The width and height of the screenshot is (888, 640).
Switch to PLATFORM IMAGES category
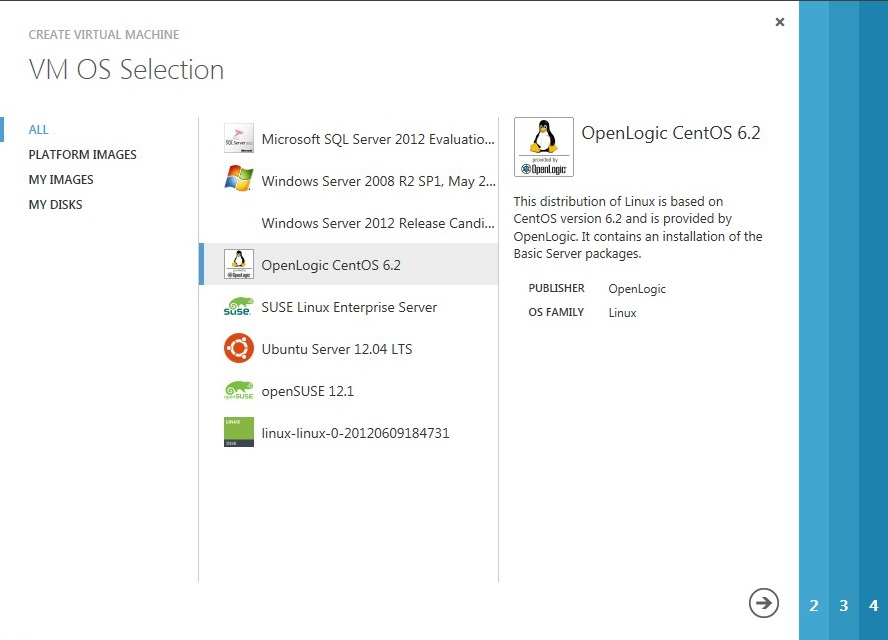click(x=82, y=155)
